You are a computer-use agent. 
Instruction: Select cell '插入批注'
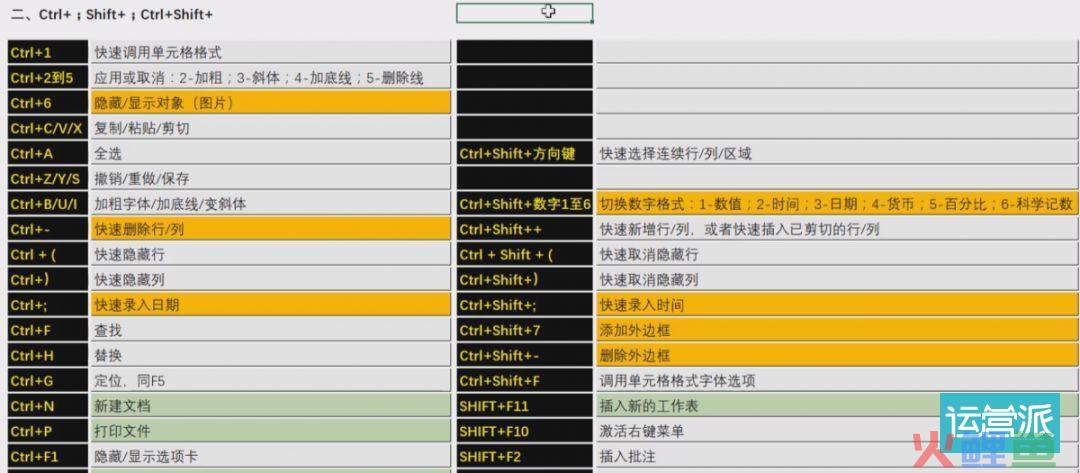(837, 456)
